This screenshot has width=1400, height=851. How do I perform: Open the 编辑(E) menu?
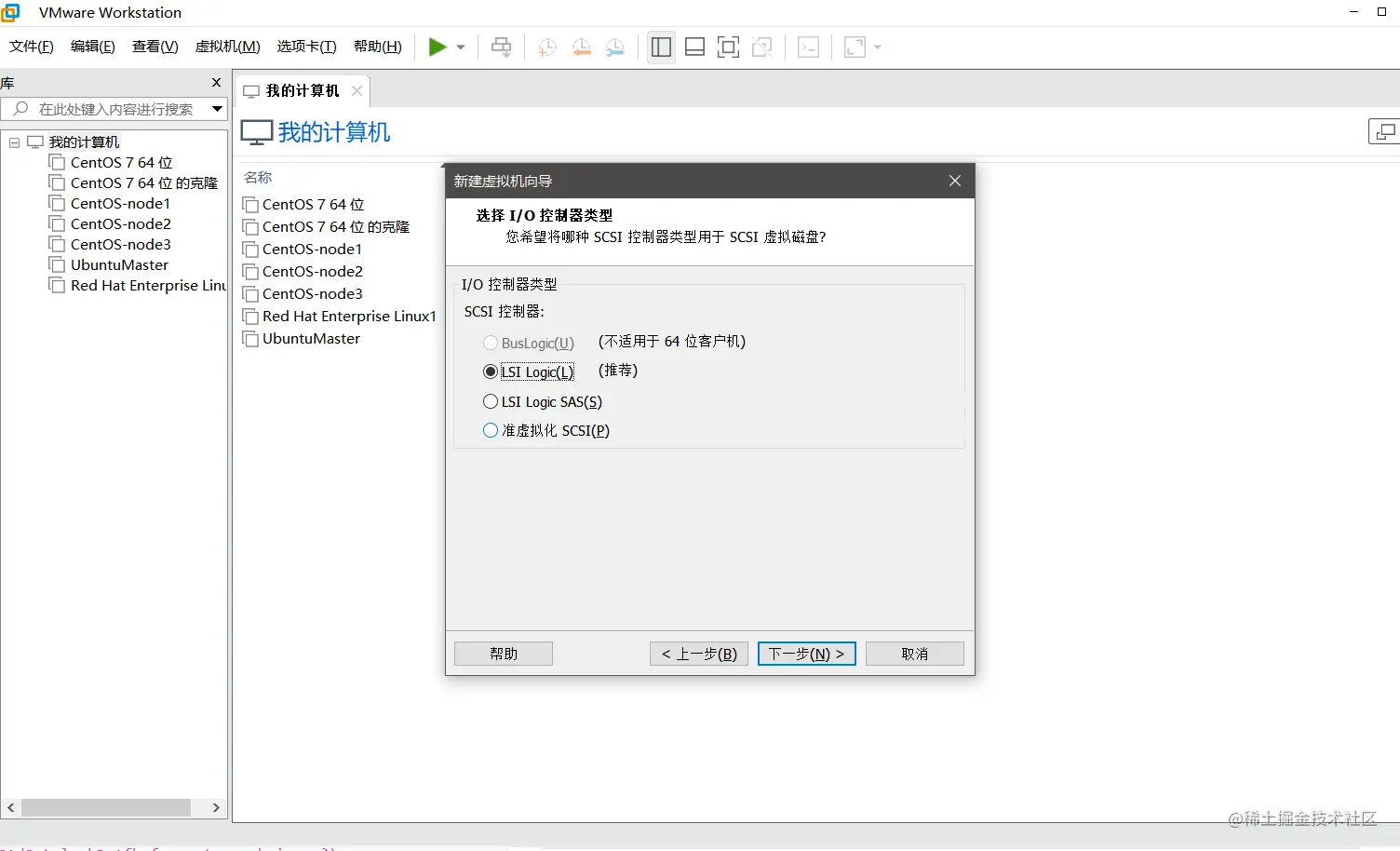93,47
